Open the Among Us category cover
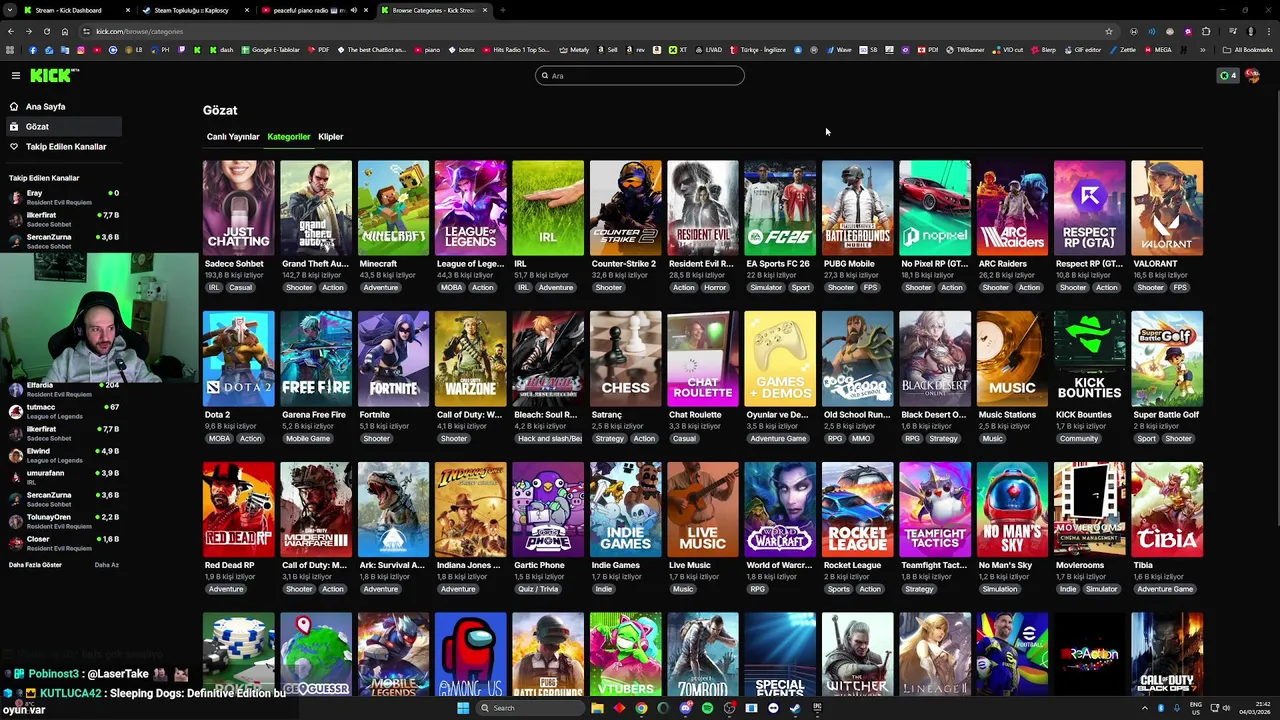 point(471,654)
